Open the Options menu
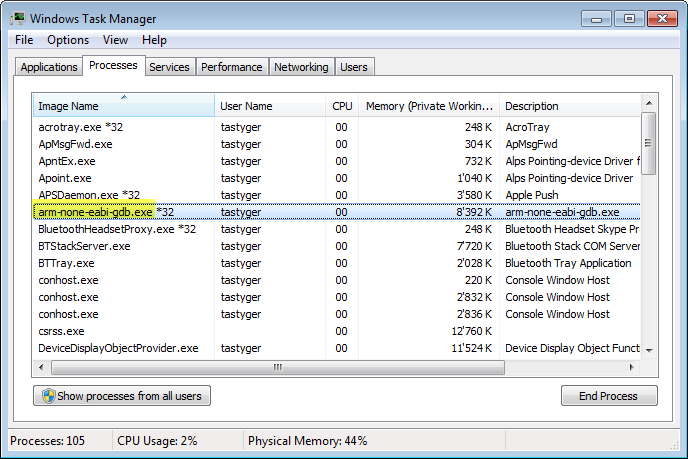Image resolution: width=688 pixels, height=459 pixels. coord(68,40)
